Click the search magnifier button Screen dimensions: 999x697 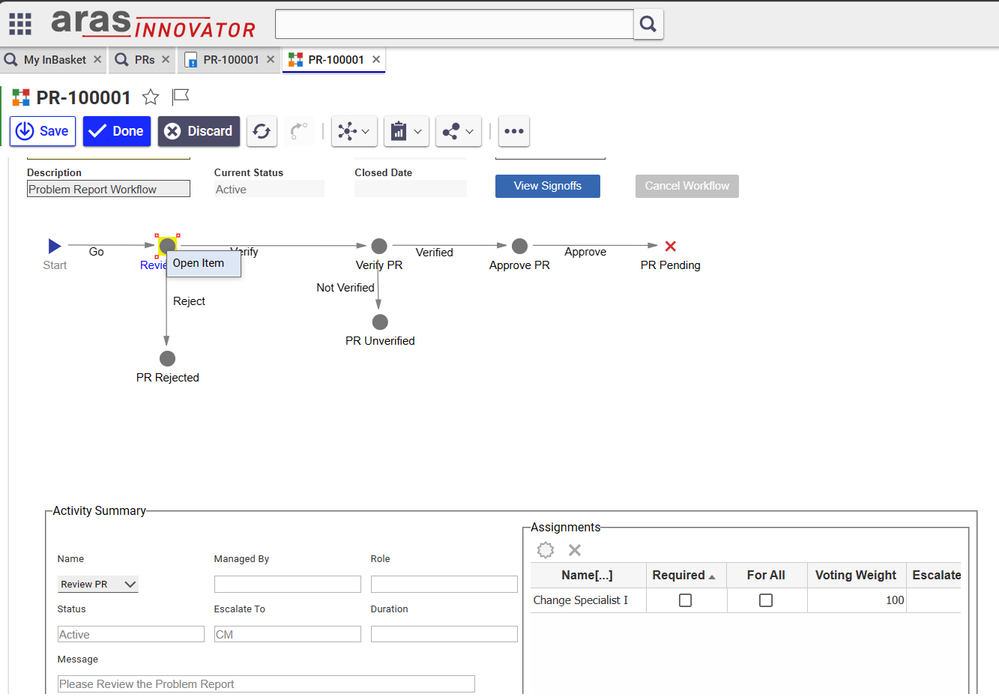coord(648,24)
